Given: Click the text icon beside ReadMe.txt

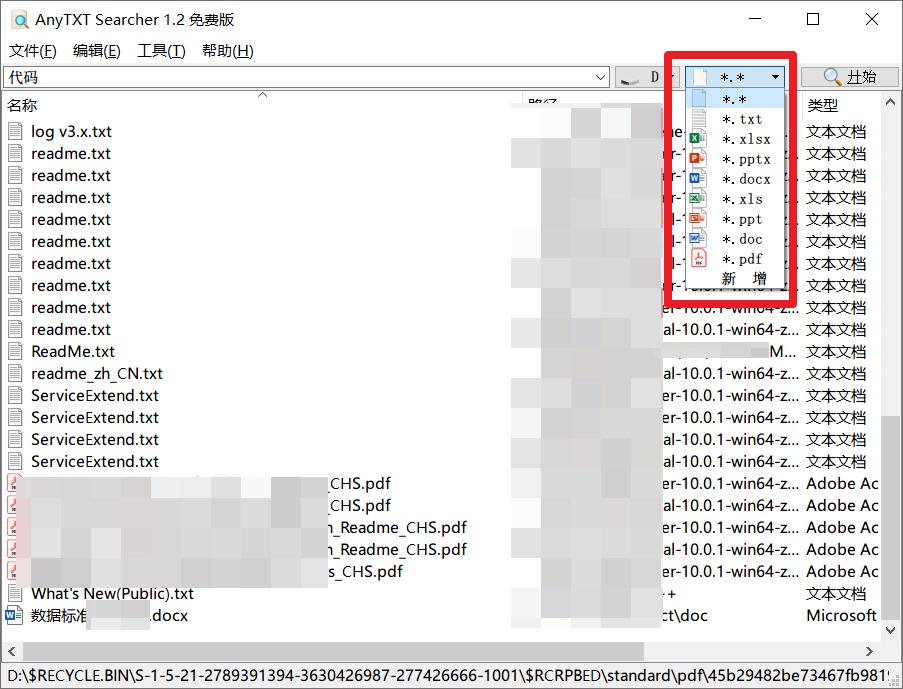Looking at the screenshot, I should 16,351.
